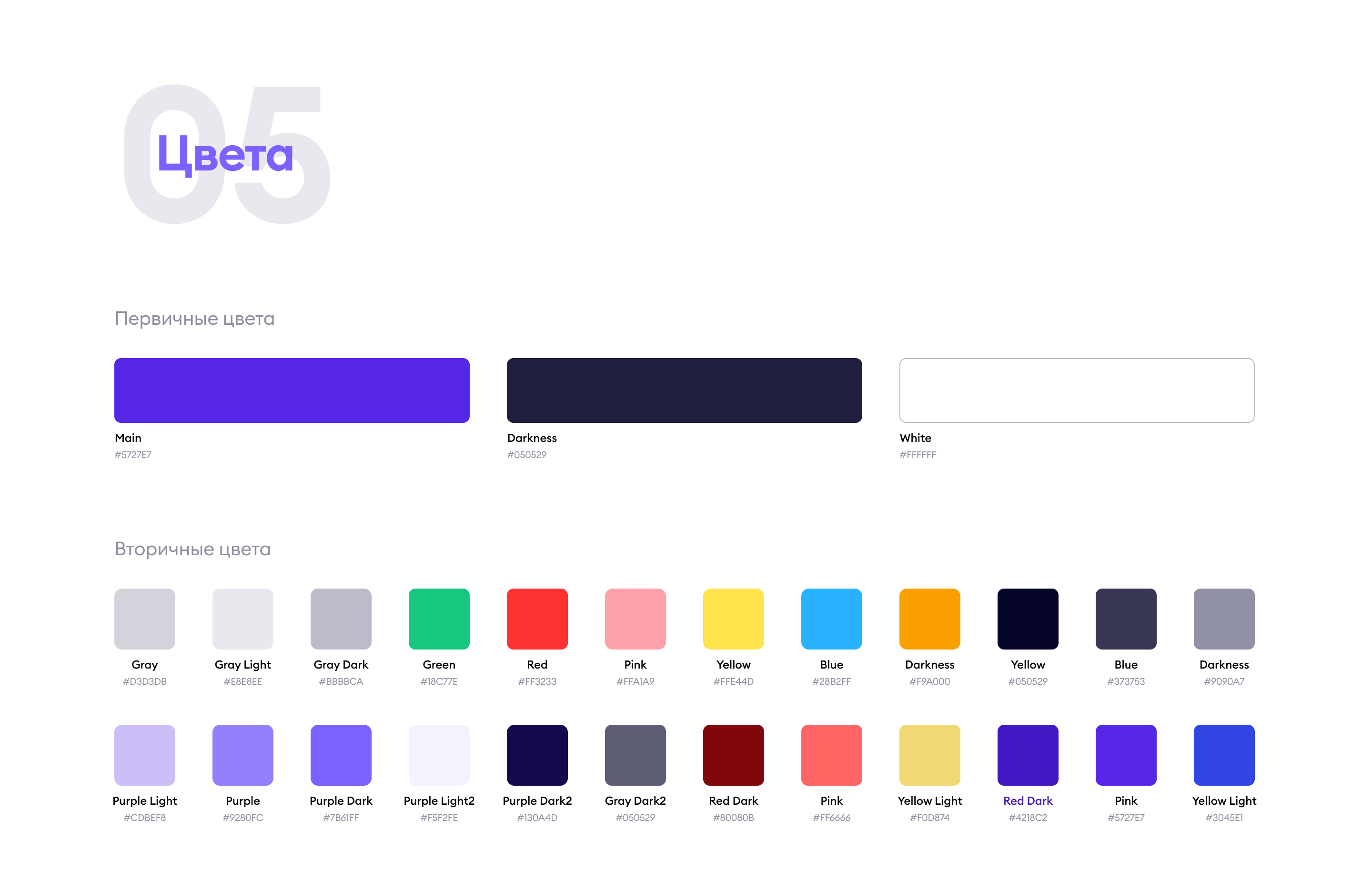Pick the orange #F9A000 swatch
Viewport: 1372px width, 880px height.
929,619
